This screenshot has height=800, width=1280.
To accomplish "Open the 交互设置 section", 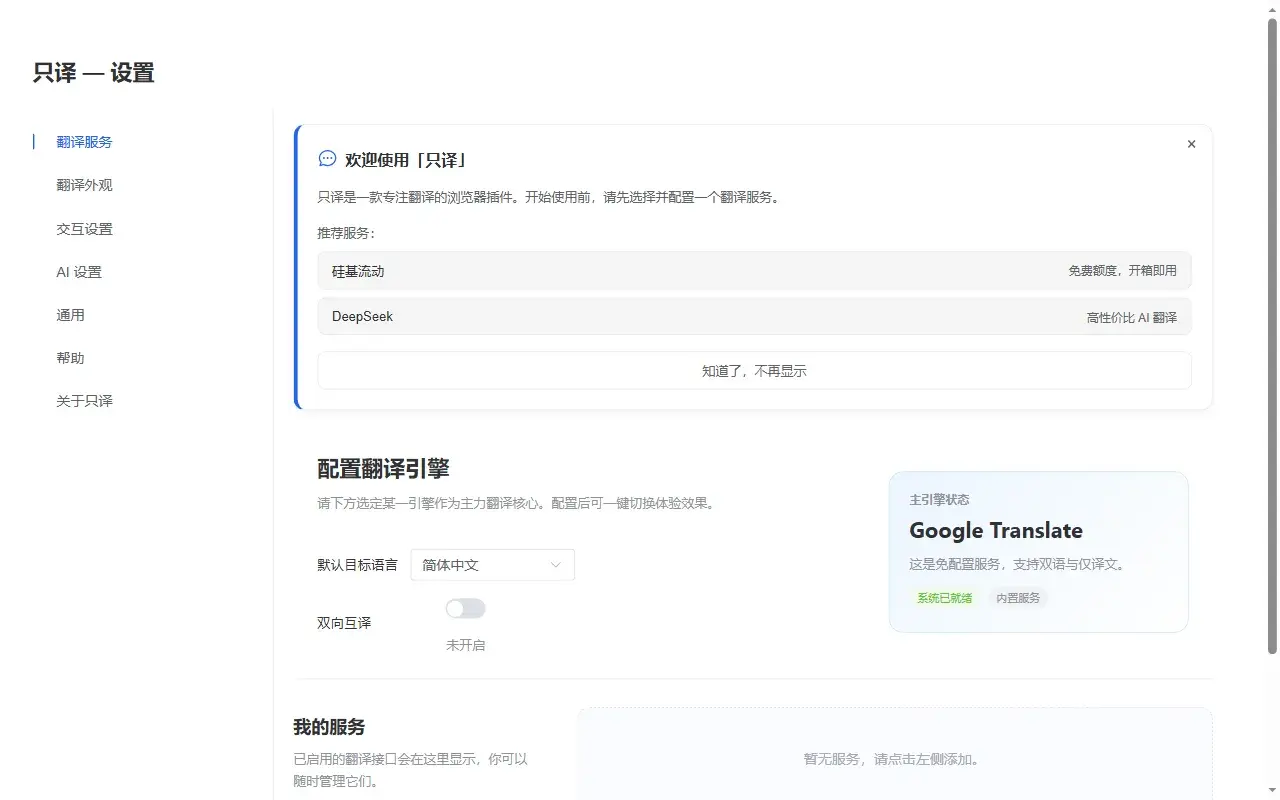I will [85, 229].
